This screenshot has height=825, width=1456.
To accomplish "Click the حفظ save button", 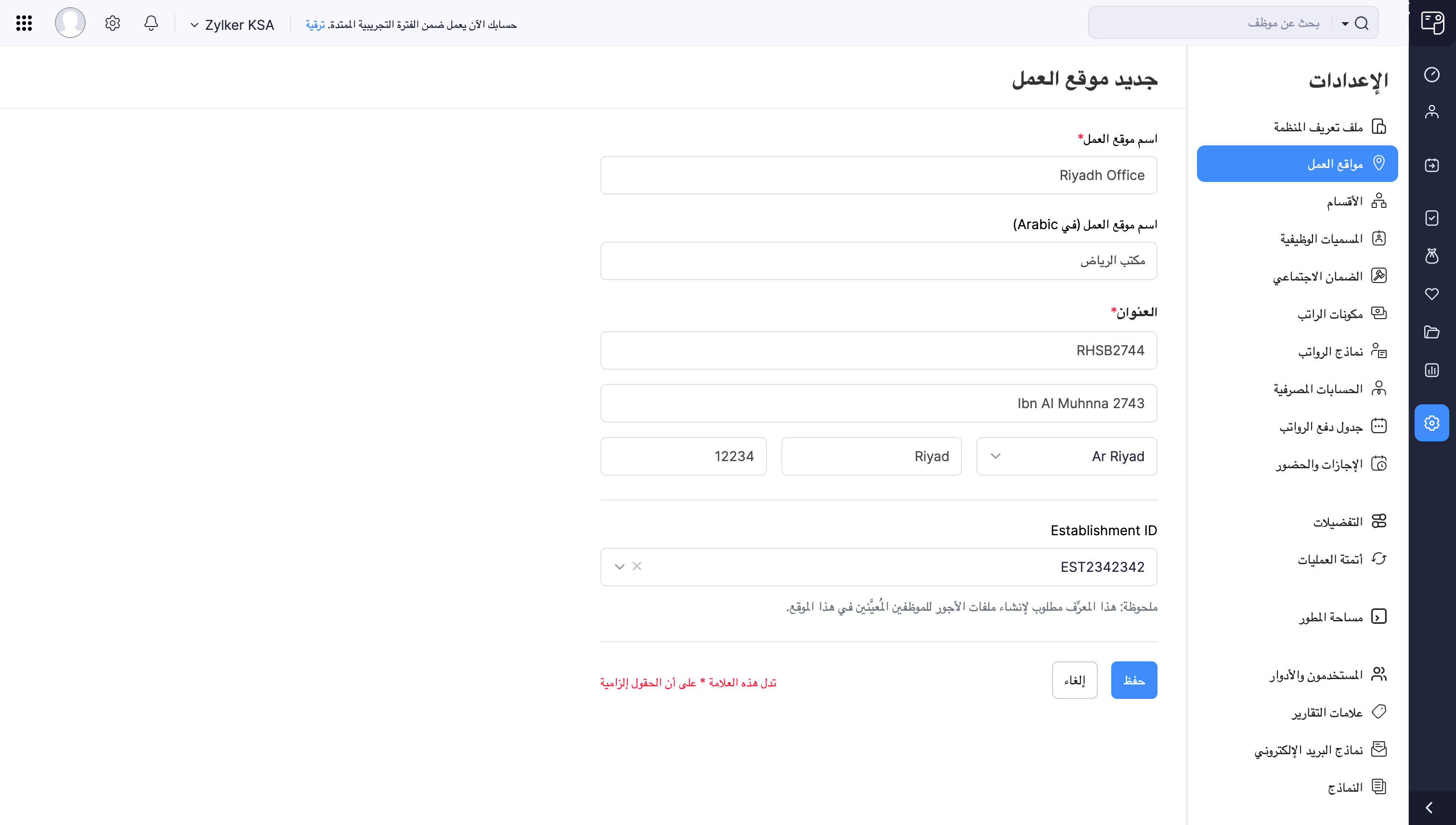I will [1134, 680].
